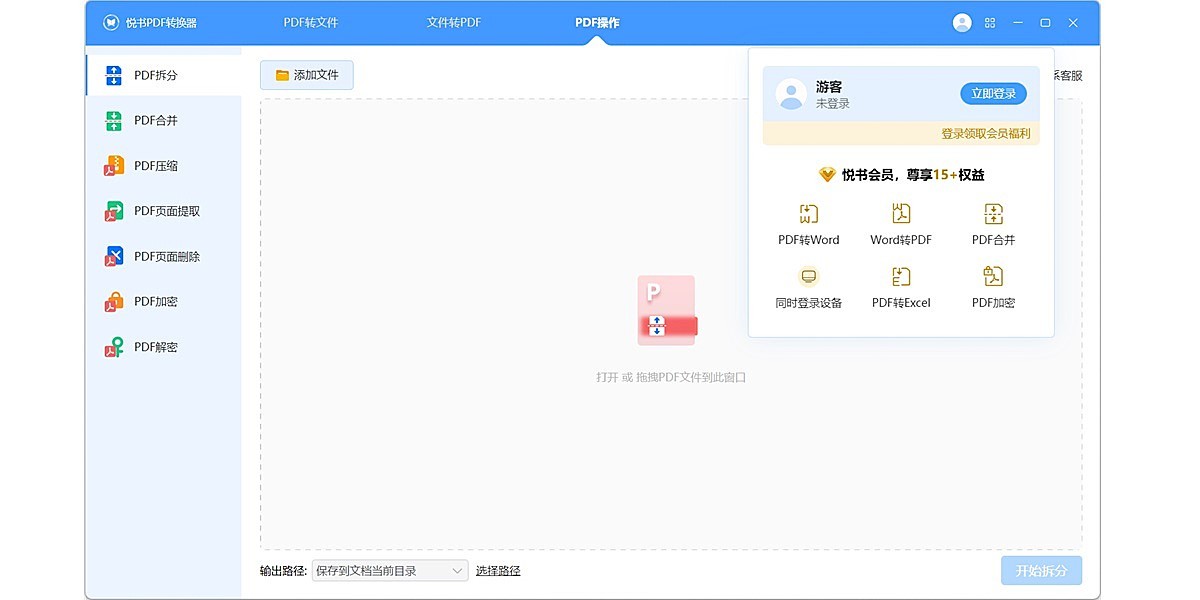Open the apps grid icon beside the avatar
The width and height of the screenshot is (1200, 600).
pyautogui.click(x=989, y=22)
